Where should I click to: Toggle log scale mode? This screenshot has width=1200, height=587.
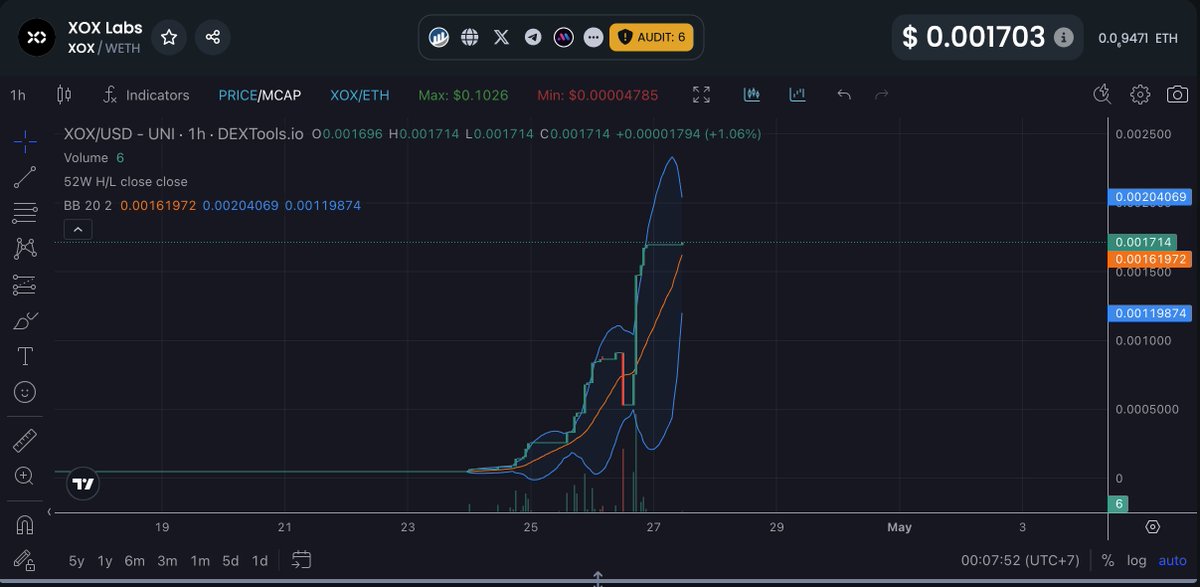point(1137,561)
